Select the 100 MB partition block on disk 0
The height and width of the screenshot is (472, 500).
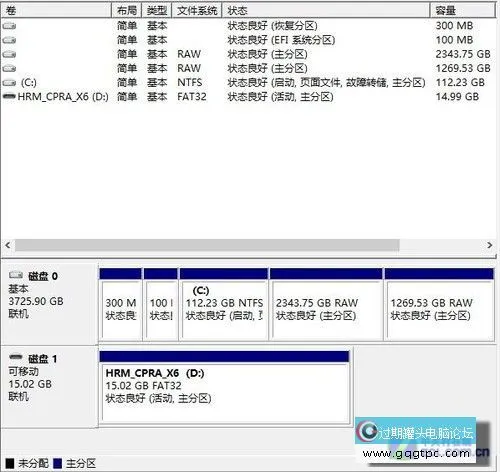pyautogui.click(x=161, y=305)
